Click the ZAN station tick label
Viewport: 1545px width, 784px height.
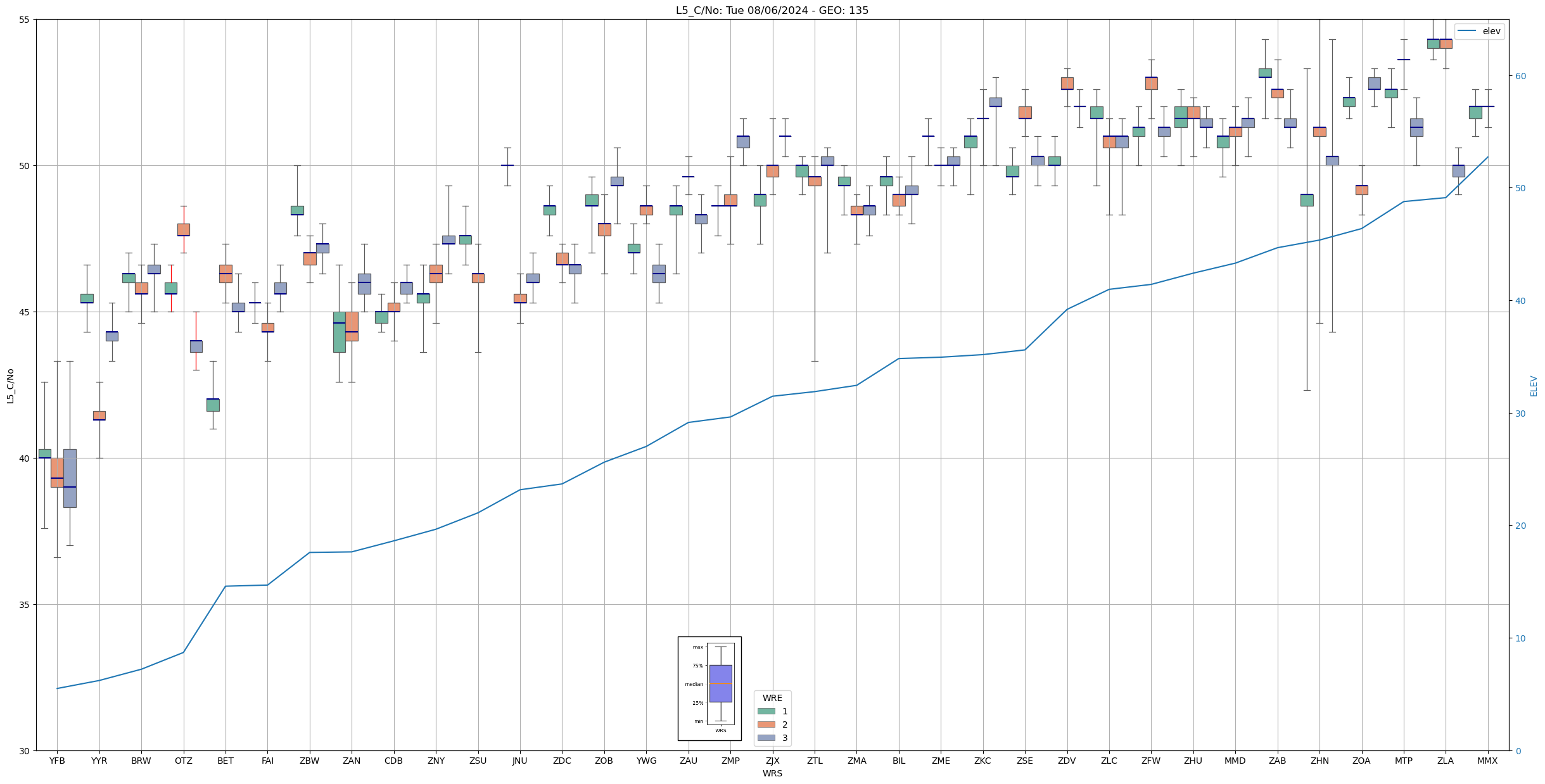pyautogui.click(x=352, y=761)
